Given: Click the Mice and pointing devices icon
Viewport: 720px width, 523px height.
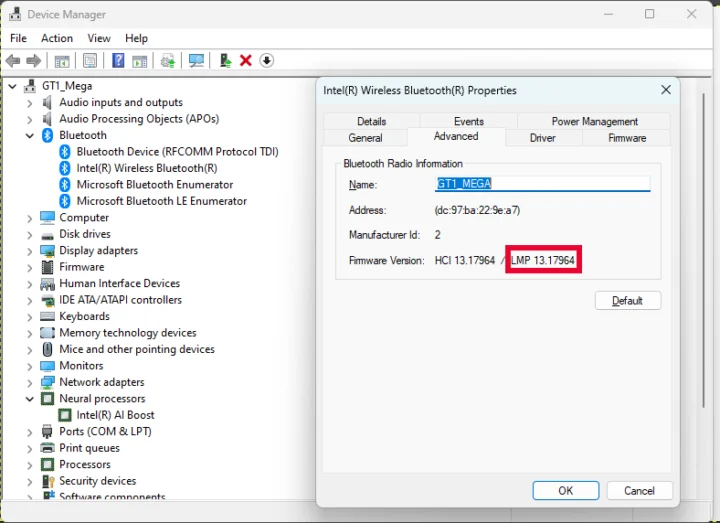Looking at the screenshot, I should 47,349.
